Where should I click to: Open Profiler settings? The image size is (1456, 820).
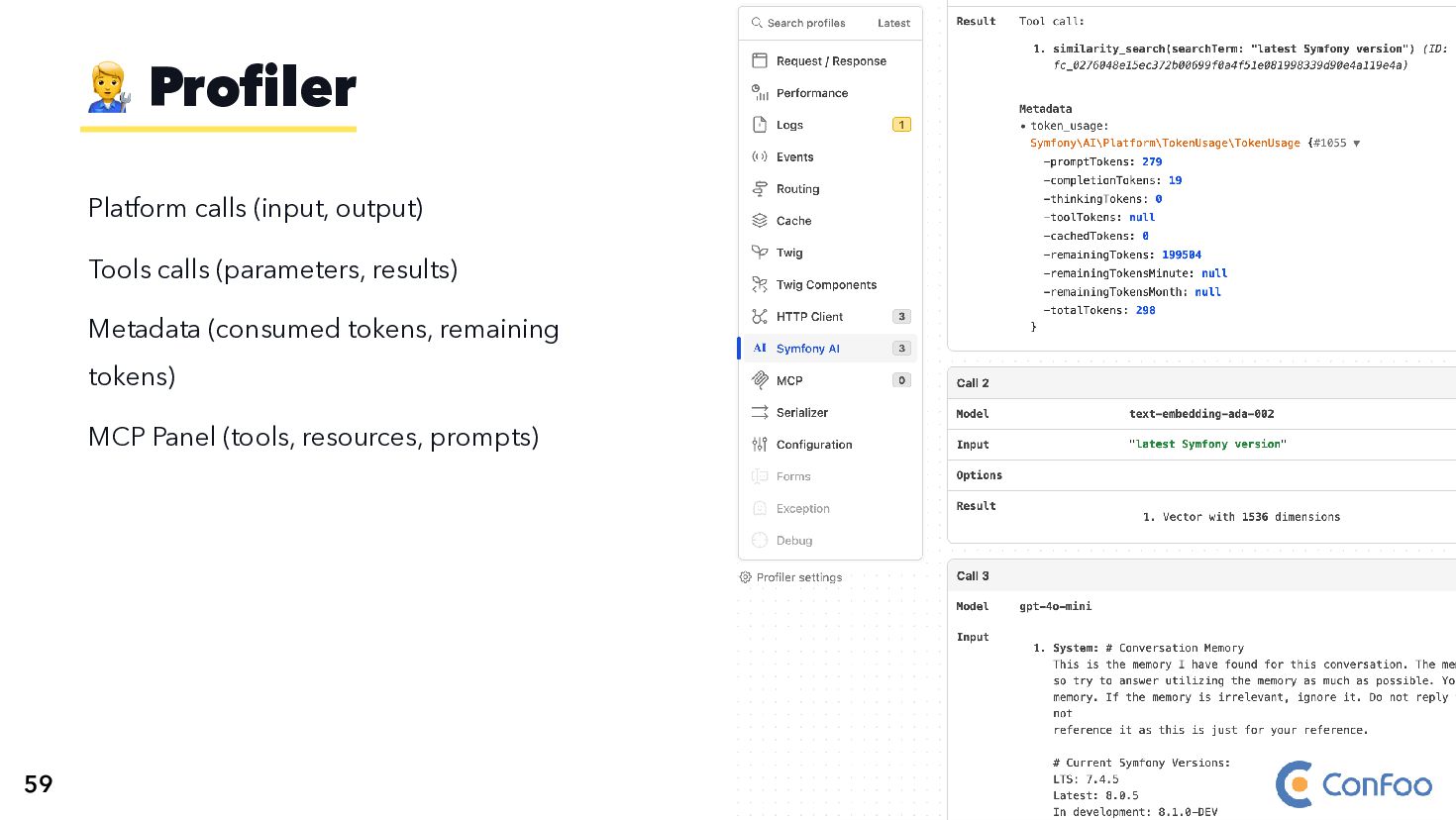[x=790, y=577]
